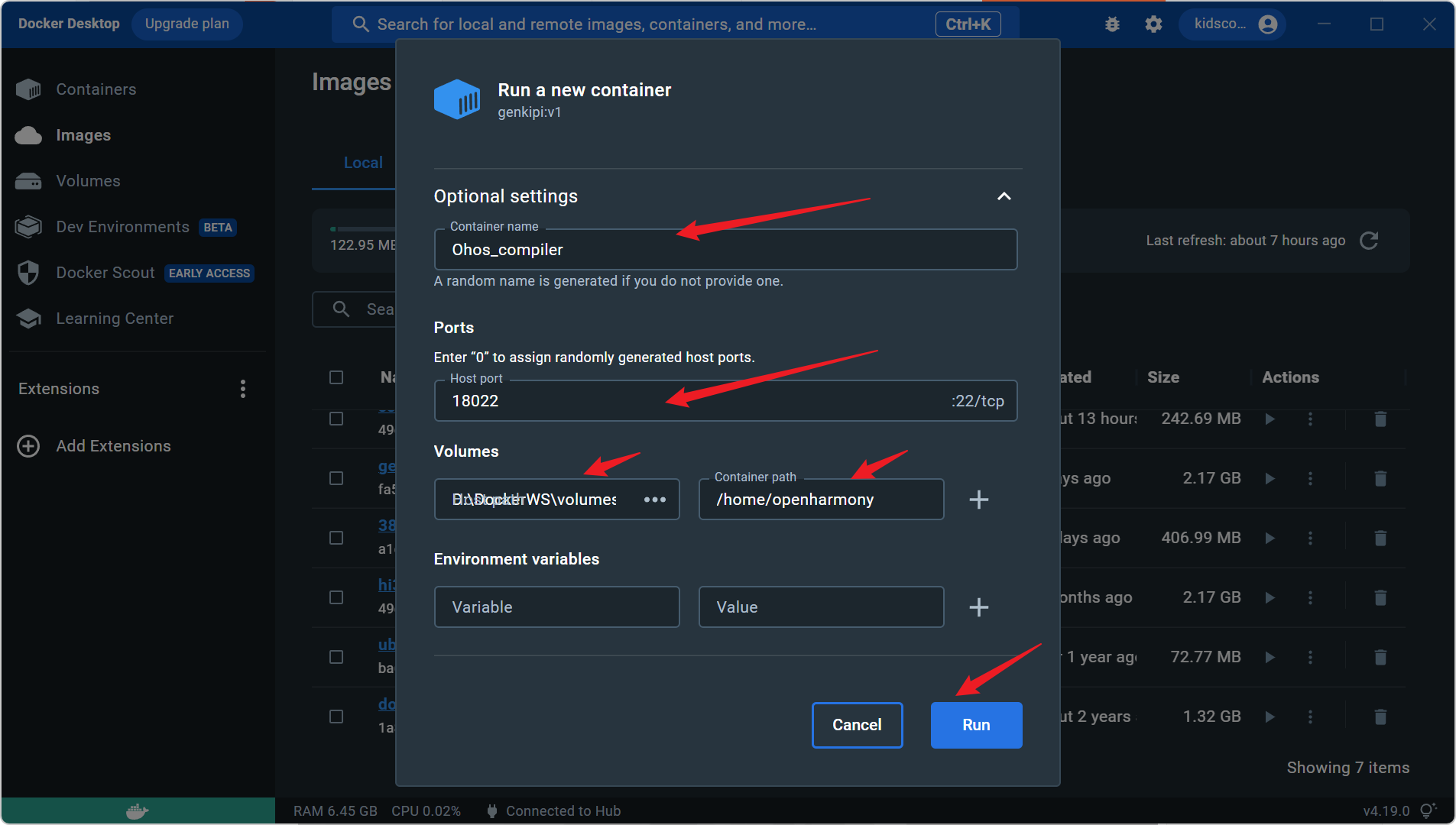The image size is (1456, 825).
Task: Click the CPU 0.02% status entry
Action: (426, 811)
